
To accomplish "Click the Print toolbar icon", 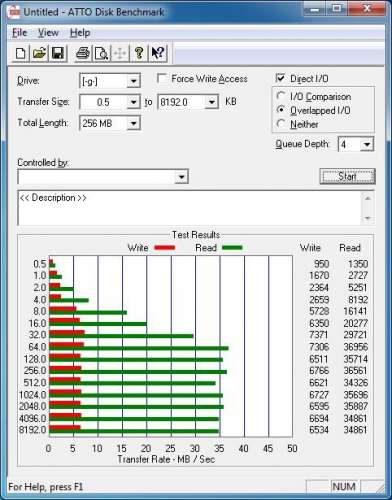I will click(82, 53).
